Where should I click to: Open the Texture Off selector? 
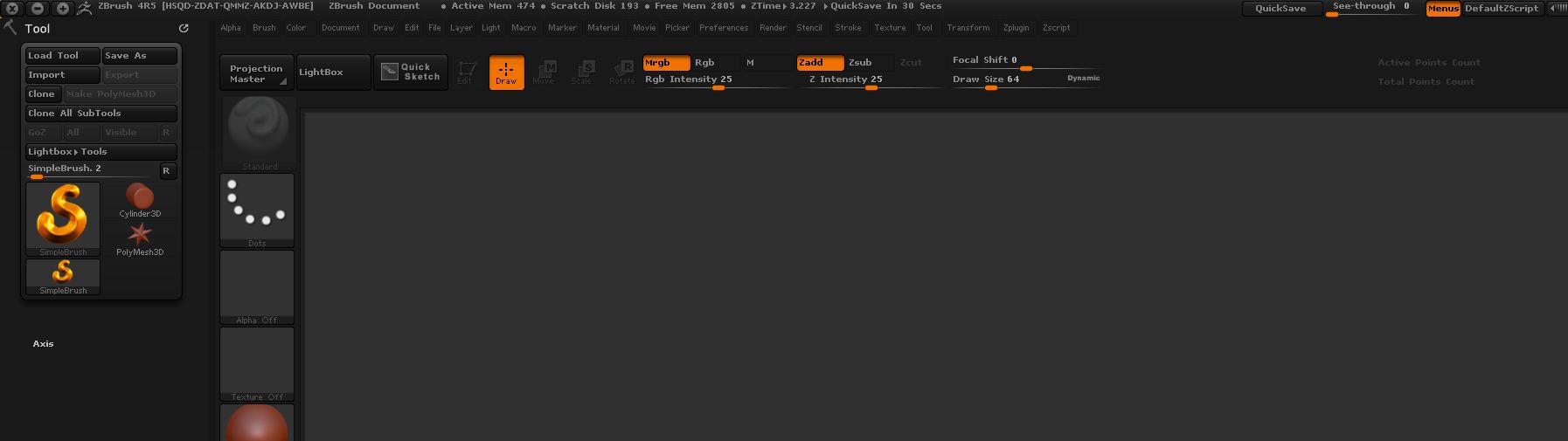pos(257,364)
